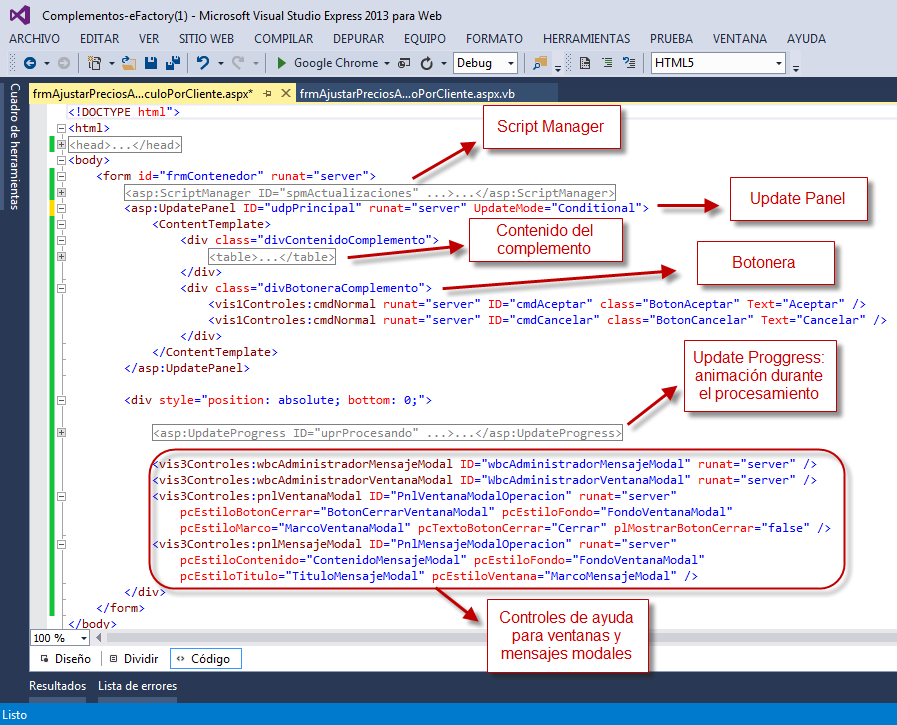Open the HERRAMIENTAS menu

(586, 39)
